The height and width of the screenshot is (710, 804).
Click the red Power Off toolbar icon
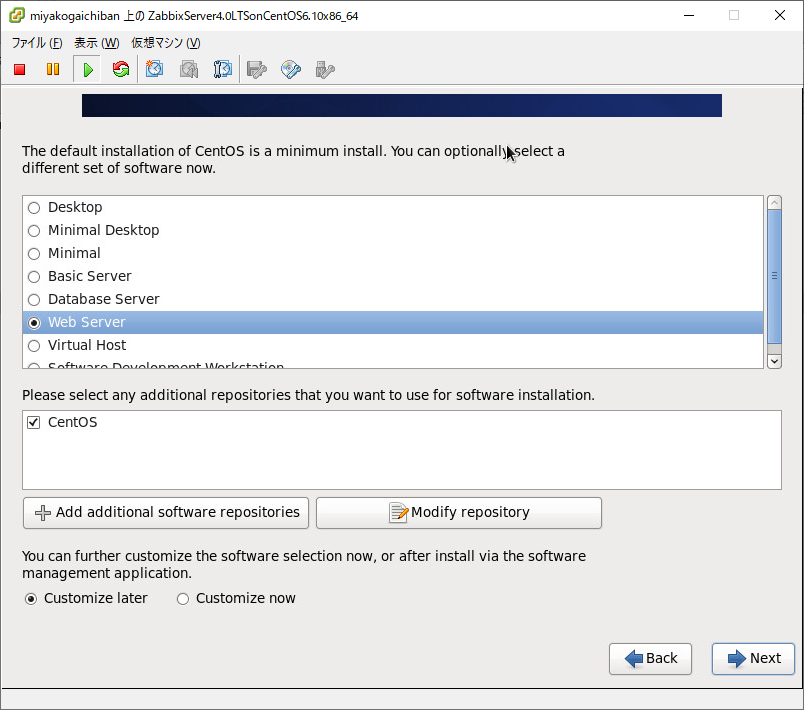tap(19, 69)
